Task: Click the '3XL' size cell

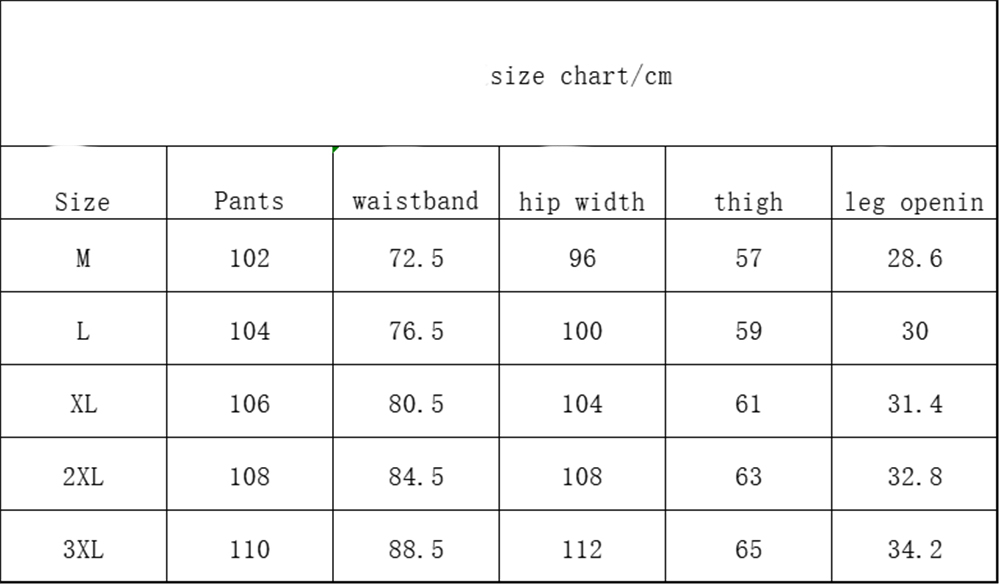Action: 83,549
